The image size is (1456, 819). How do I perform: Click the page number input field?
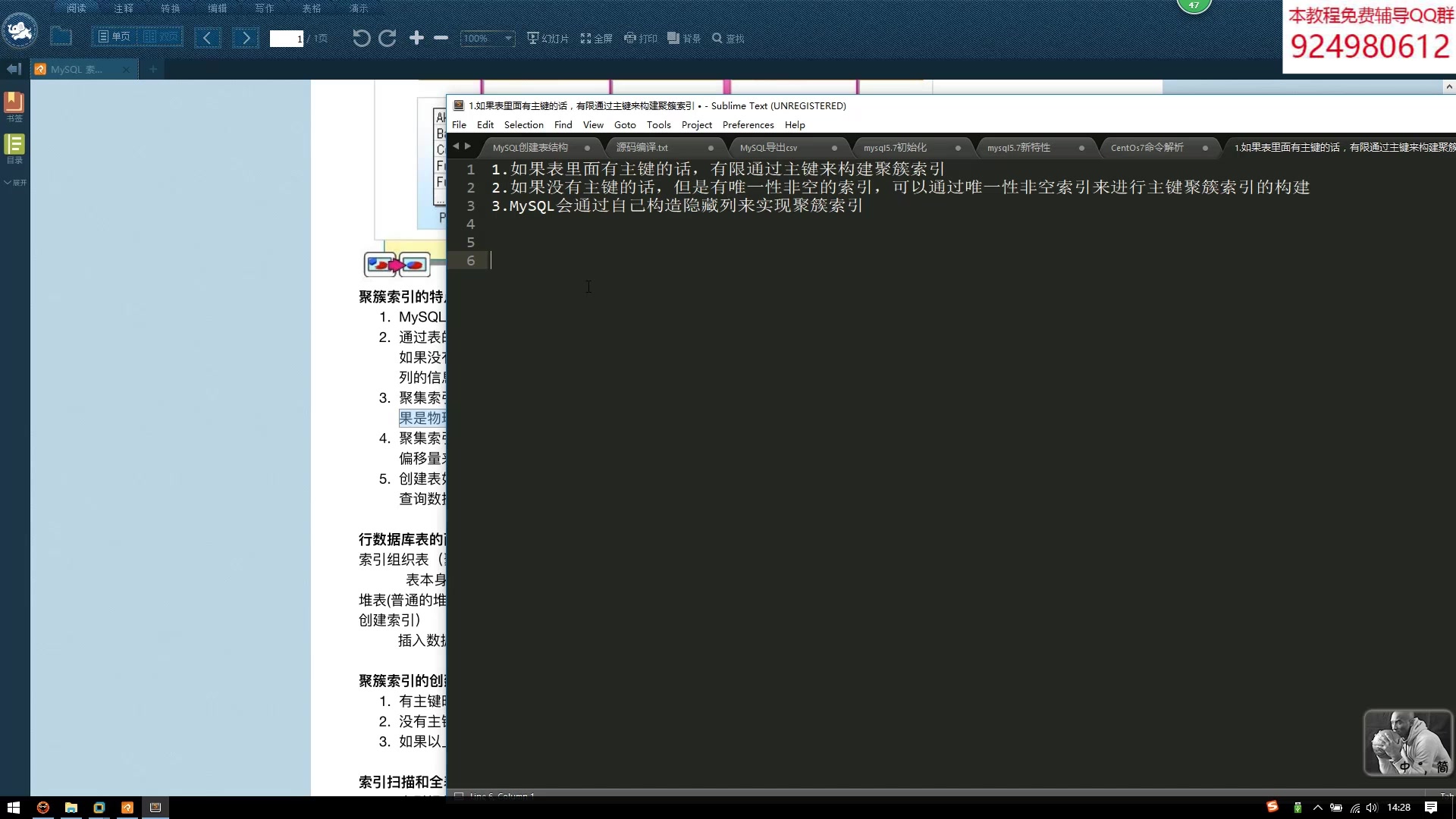tap(286, 38)
